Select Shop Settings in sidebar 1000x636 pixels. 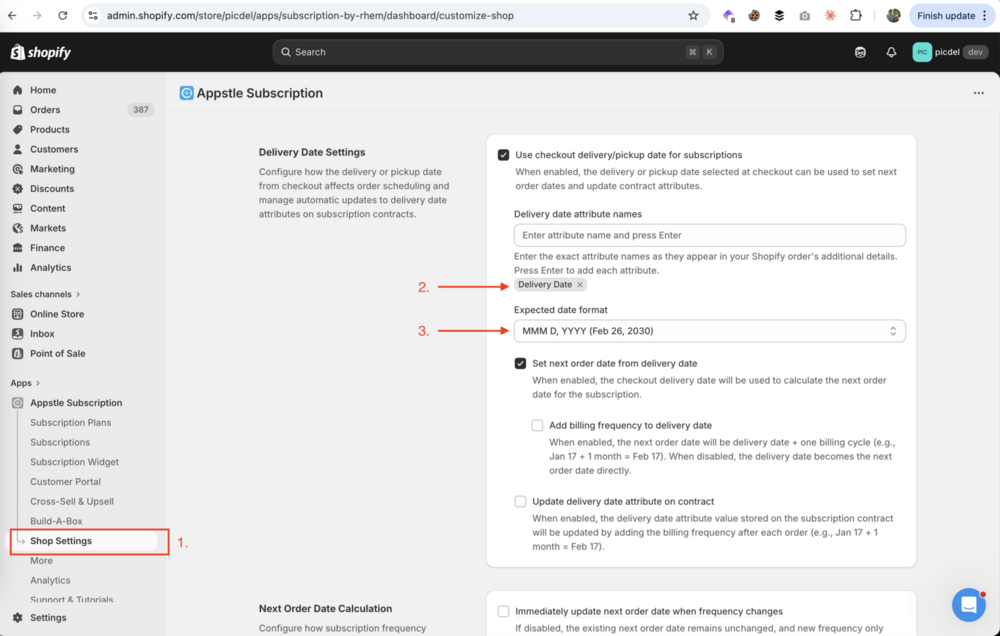61,541
